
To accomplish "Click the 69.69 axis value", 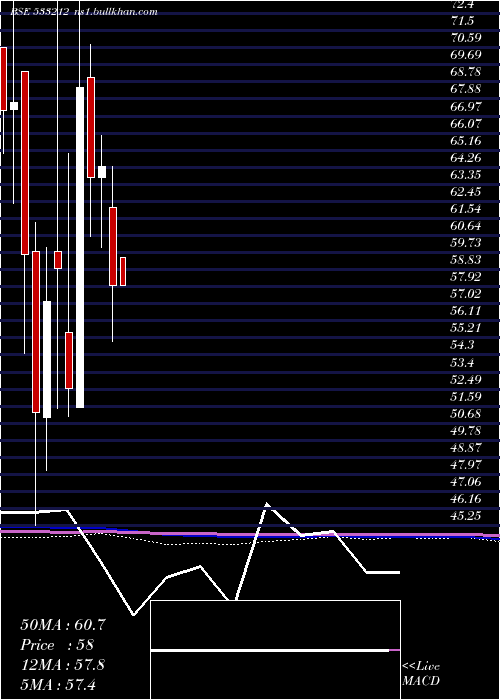I will 466,55.
